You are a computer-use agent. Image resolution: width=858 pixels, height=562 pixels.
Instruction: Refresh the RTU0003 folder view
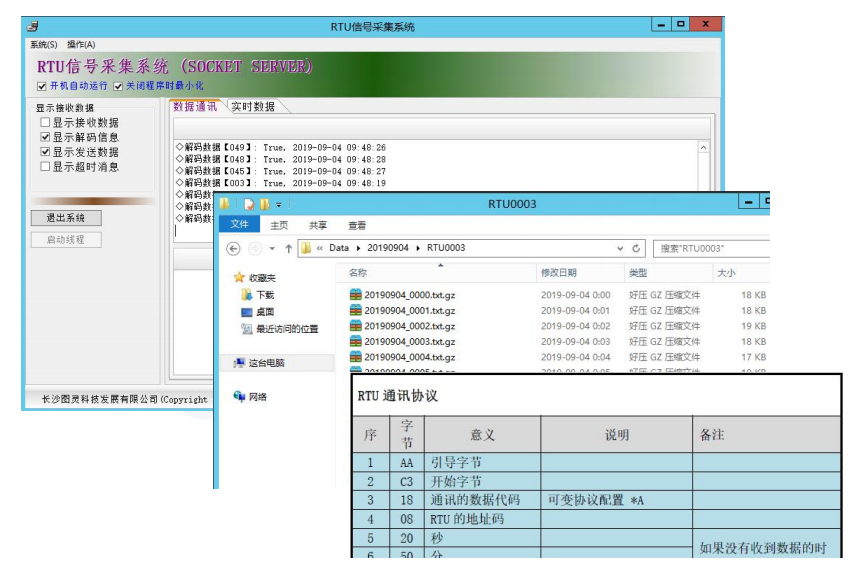tap(636, 248)
